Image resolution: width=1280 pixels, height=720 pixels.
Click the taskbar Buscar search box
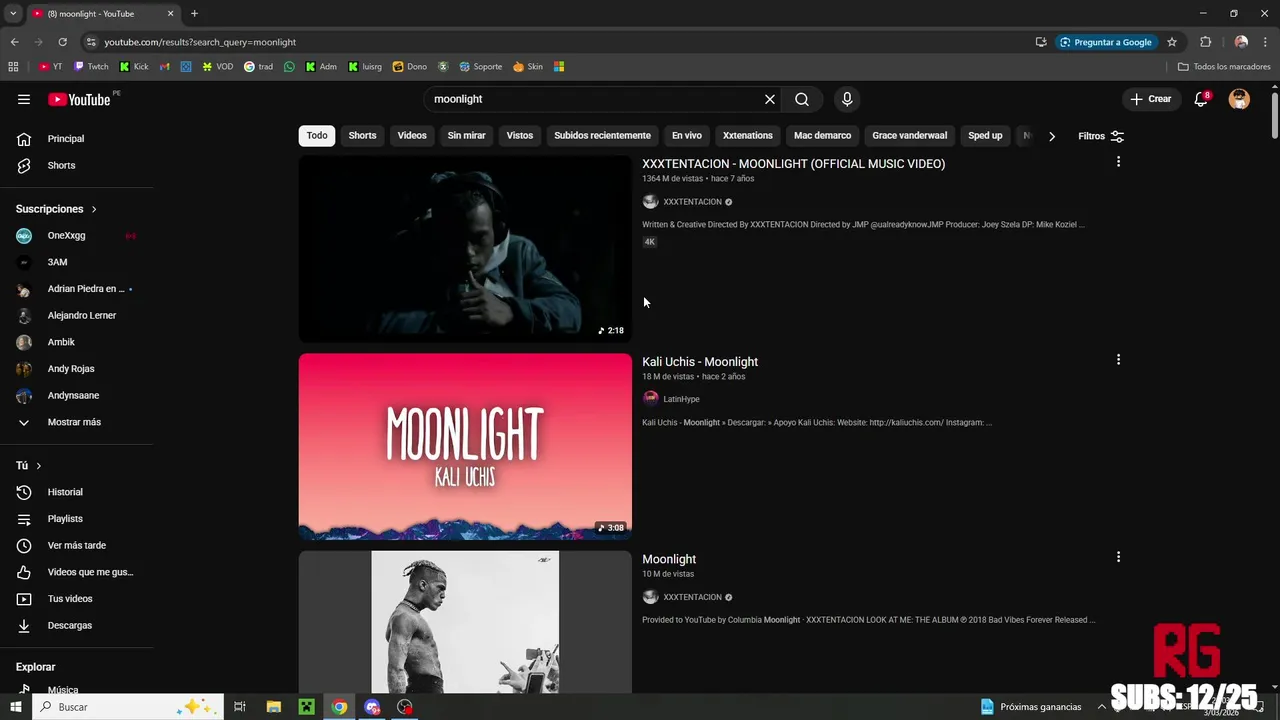(126, 707)
